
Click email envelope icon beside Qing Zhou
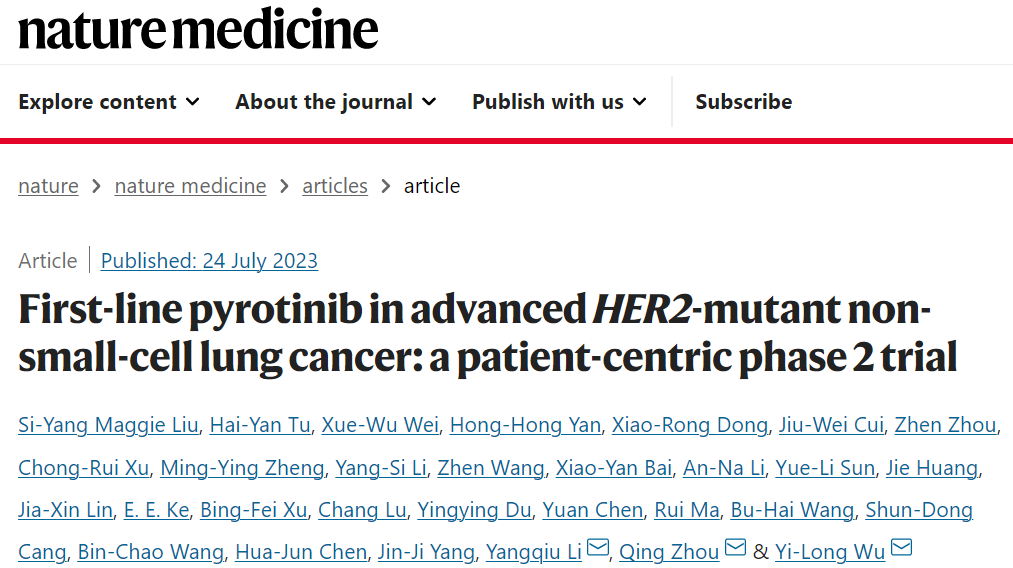(735, 549)
